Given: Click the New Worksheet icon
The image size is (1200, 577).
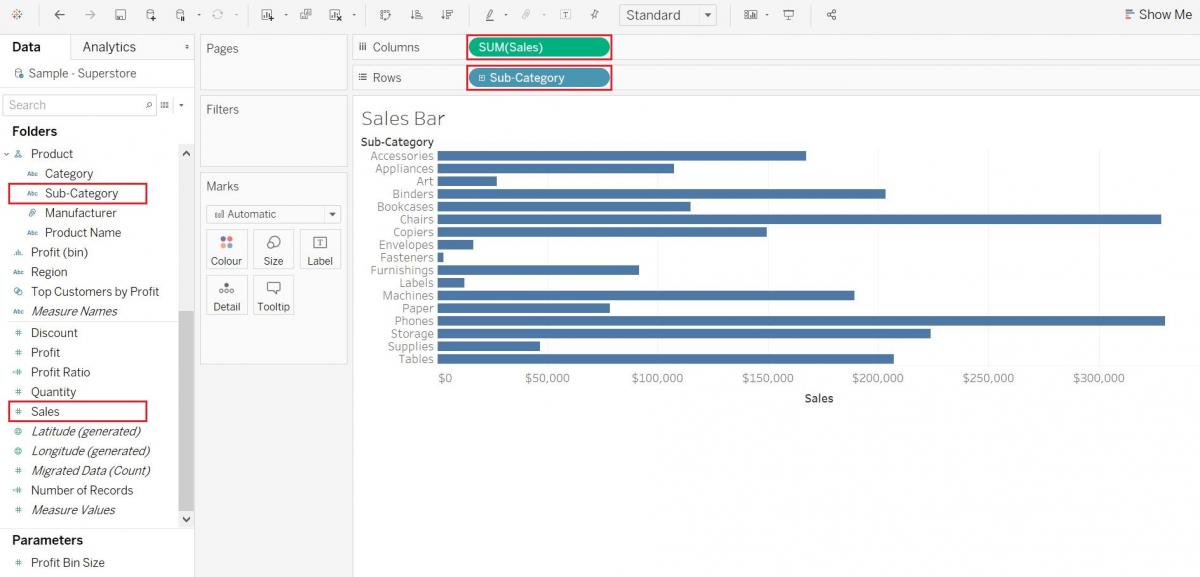Looking at the screenshot, I should (267, 15).
